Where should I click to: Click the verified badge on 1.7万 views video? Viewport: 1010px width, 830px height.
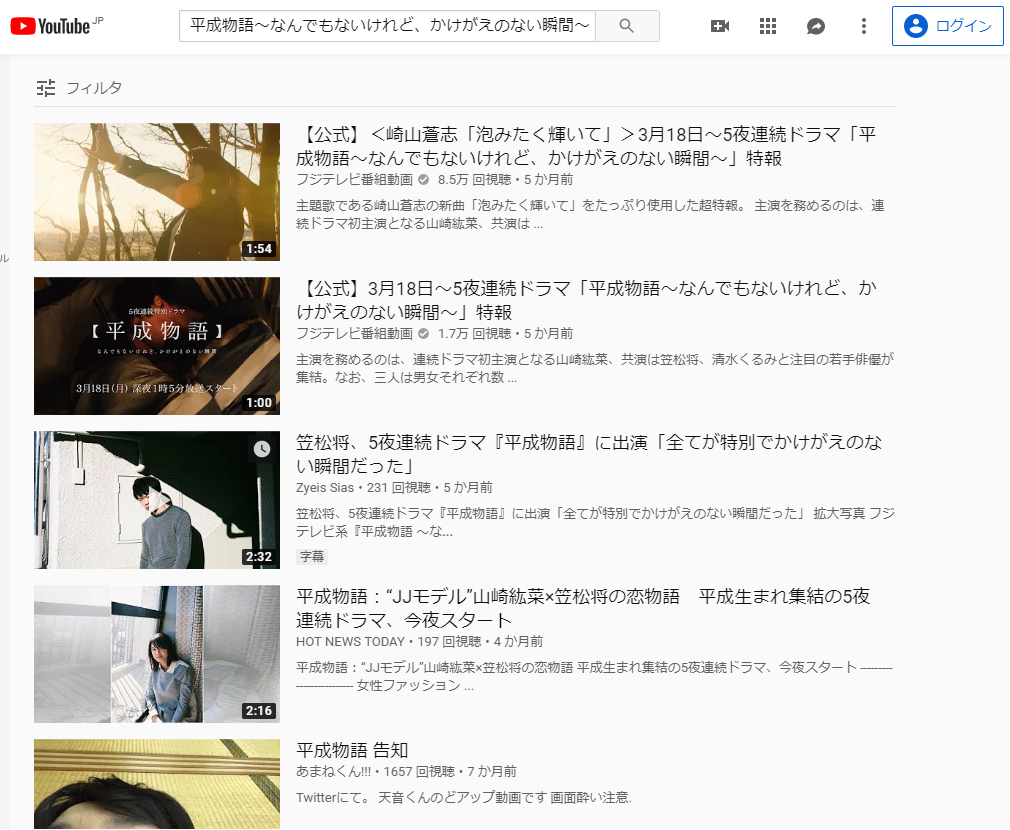423,334
